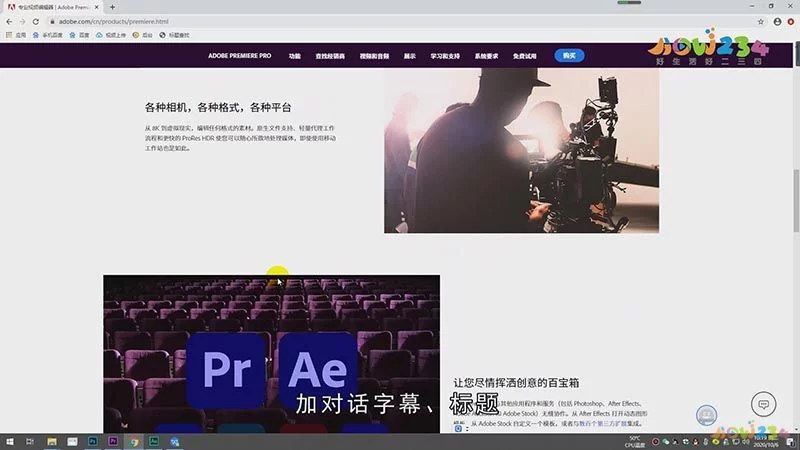Bookmark this page with the star icon
Viewport: 800px width, 450px height.
point(761,21)
